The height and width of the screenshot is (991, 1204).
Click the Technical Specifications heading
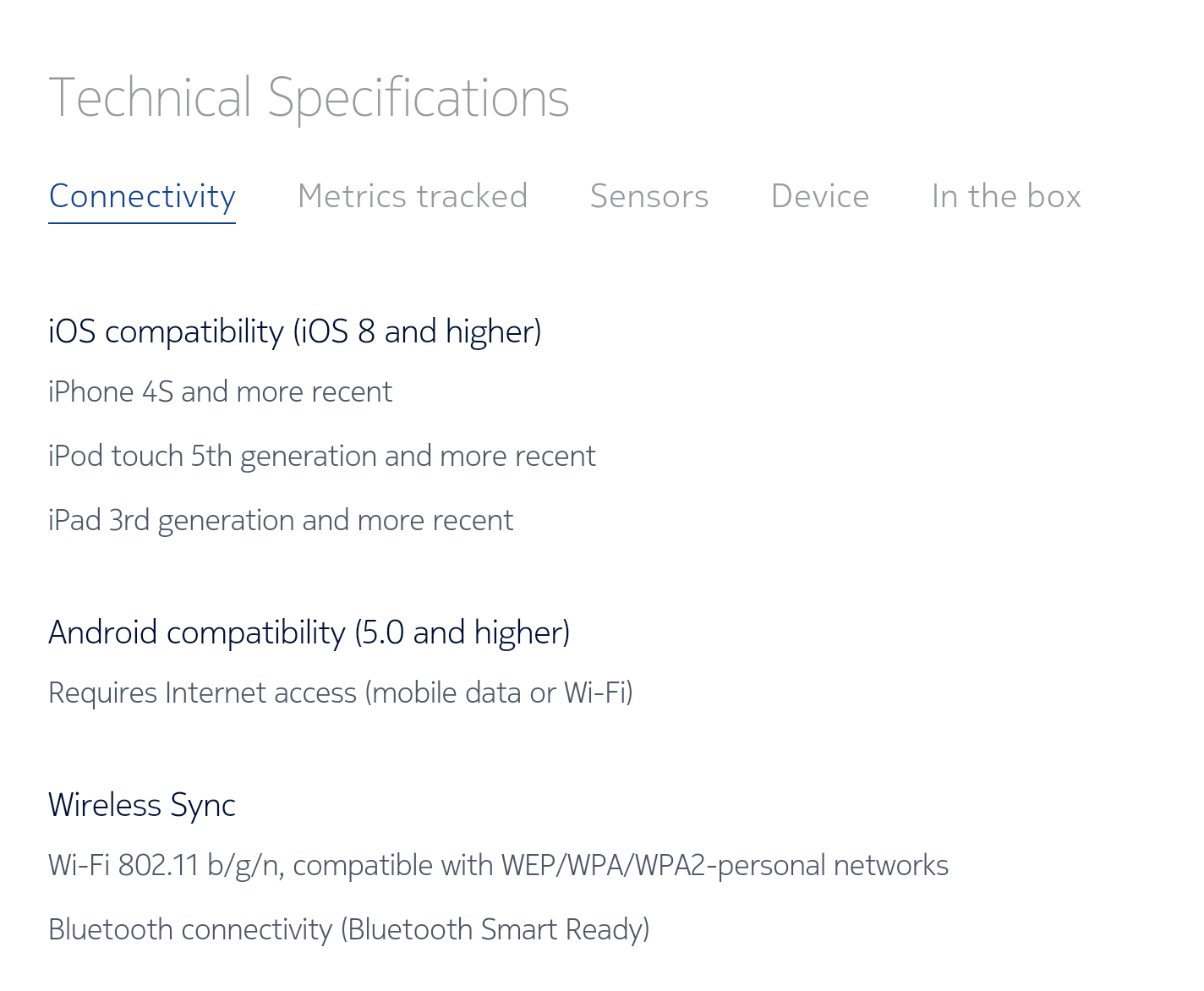(309, 98)
